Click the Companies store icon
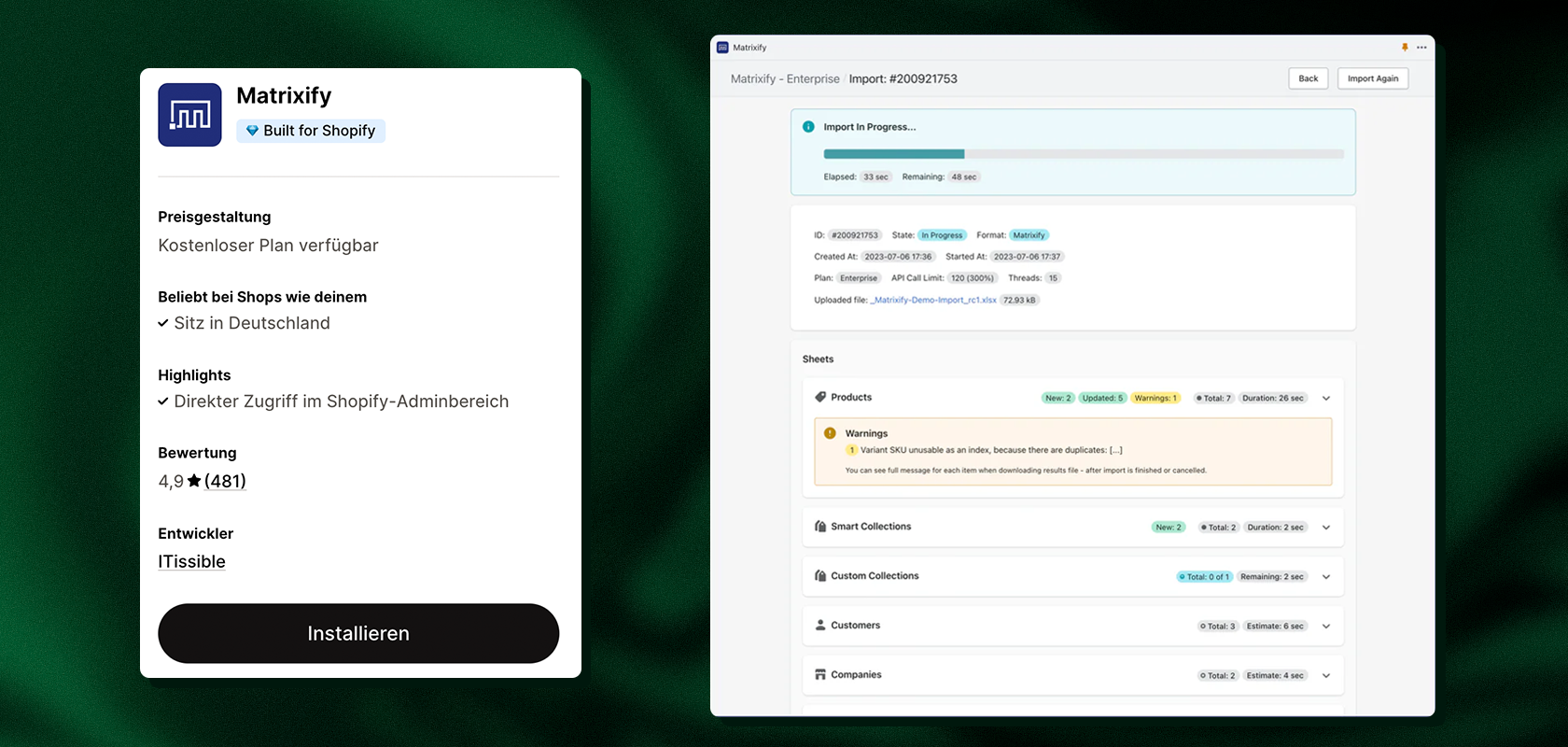 [x=820, y=675]
